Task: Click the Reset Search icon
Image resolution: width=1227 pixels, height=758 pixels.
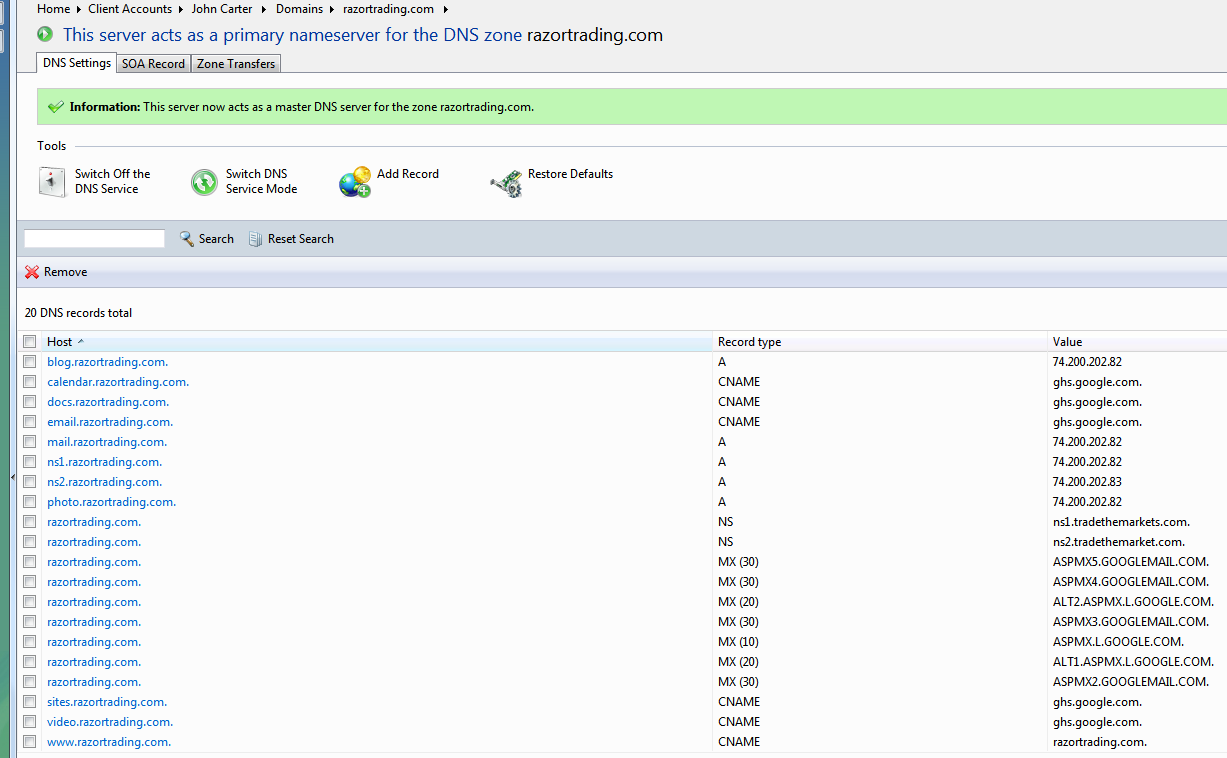Action: tap(255, 238)
